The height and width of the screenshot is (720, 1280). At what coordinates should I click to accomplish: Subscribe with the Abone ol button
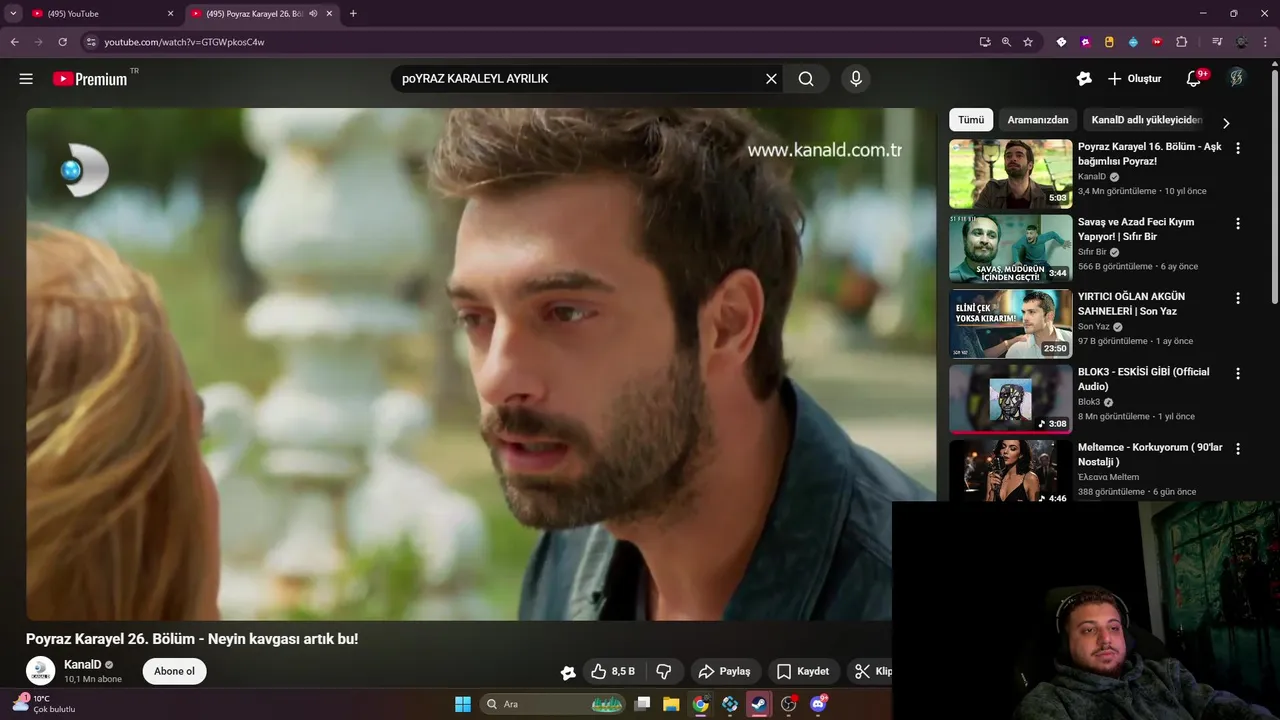[x=174, y=671]
